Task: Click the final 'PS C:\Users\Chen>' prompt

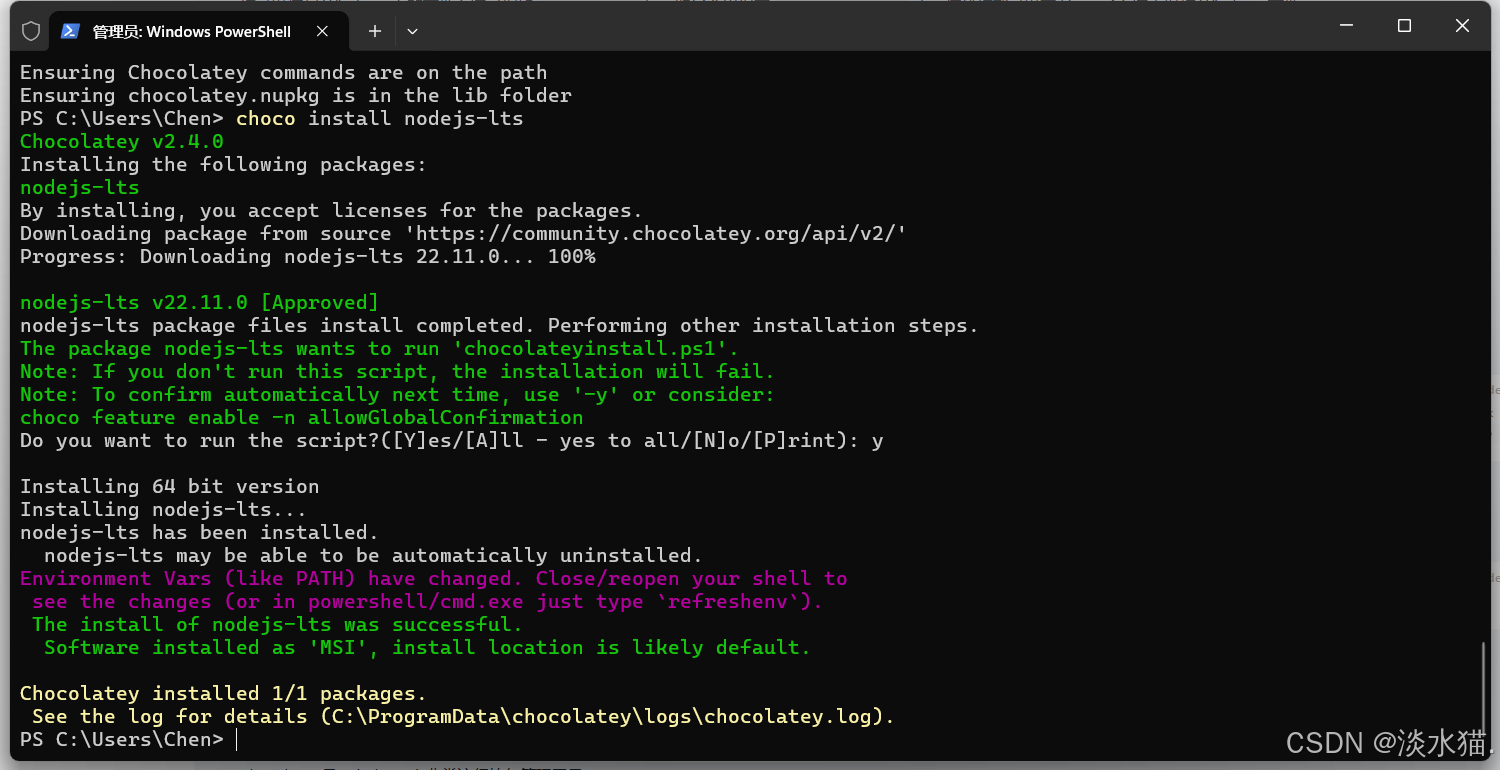Action: point(122,740)
